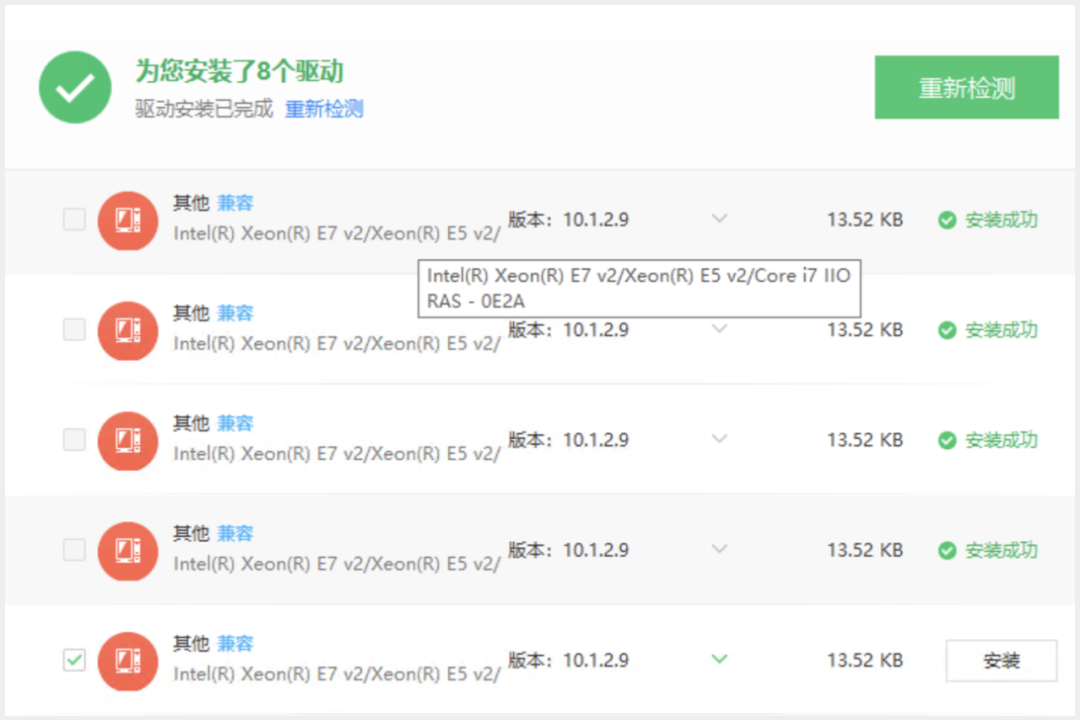Click the 安装 button on the last driver
This screenshot has height=720, width=1080.
click(1003, 660)
